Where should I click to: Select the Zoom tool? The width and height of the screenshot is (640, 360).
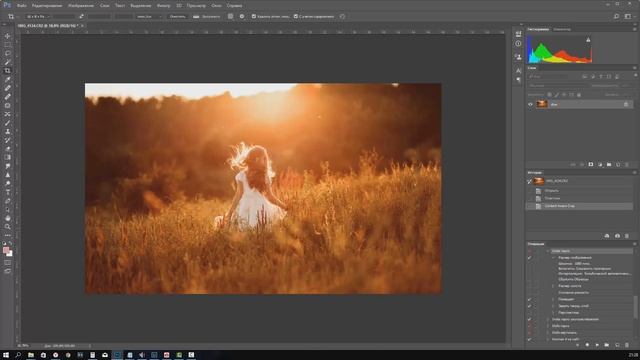(7, 227)
